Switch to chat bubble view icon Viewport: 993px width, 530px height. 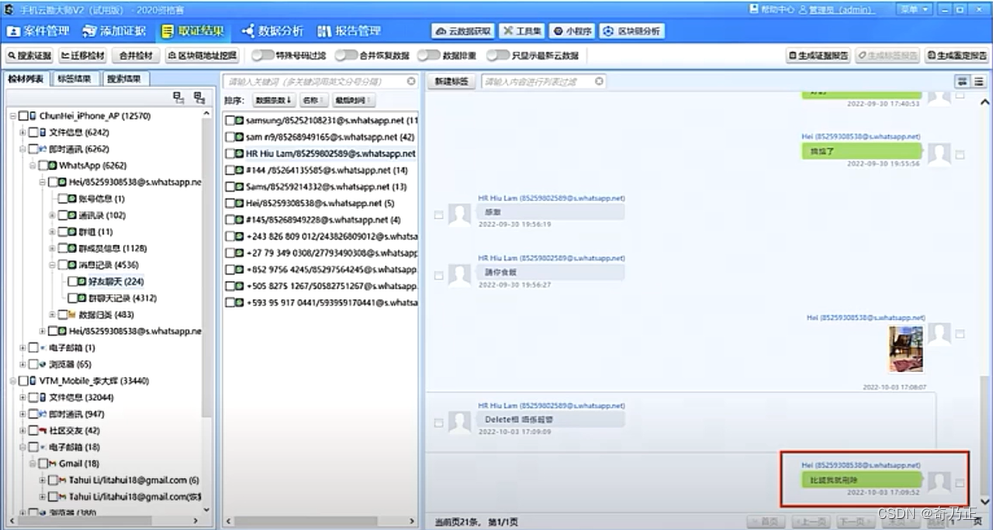(x=962, y=82)
